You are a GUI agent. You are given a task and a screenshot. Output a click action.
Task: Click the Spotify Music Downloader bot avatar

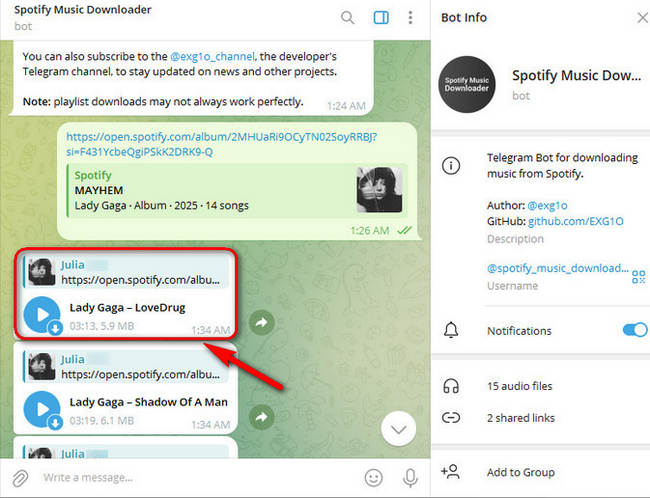tap(467, 84)
